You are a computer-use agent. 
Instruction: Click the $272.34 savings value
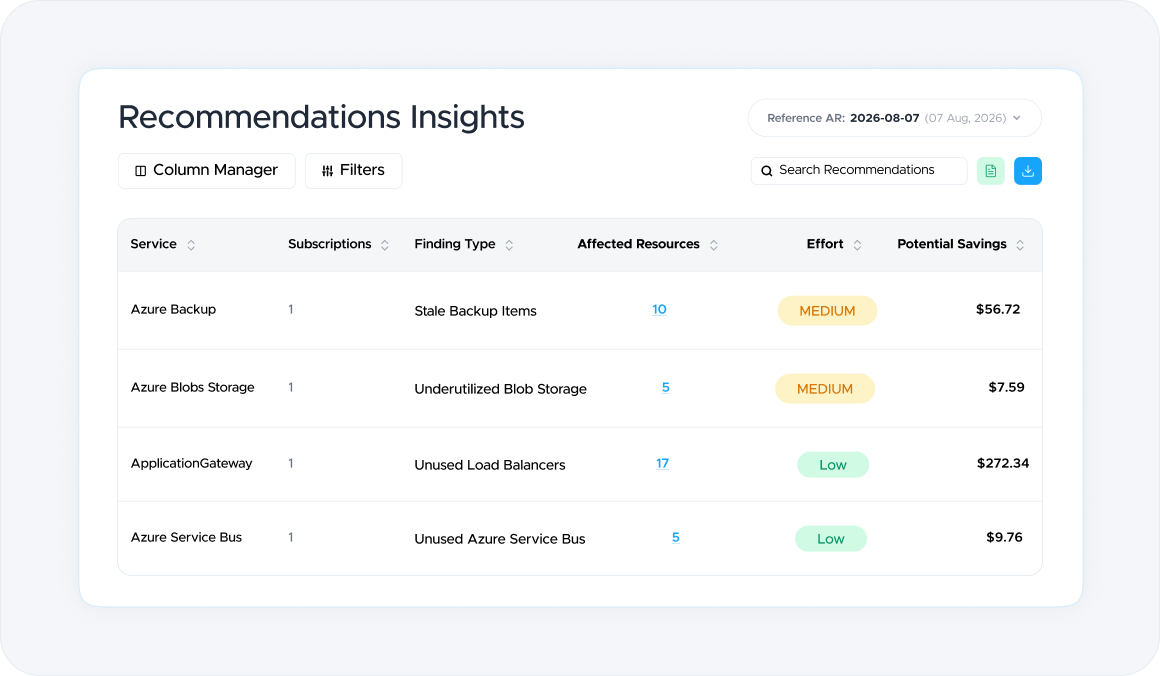[1003, 463]
